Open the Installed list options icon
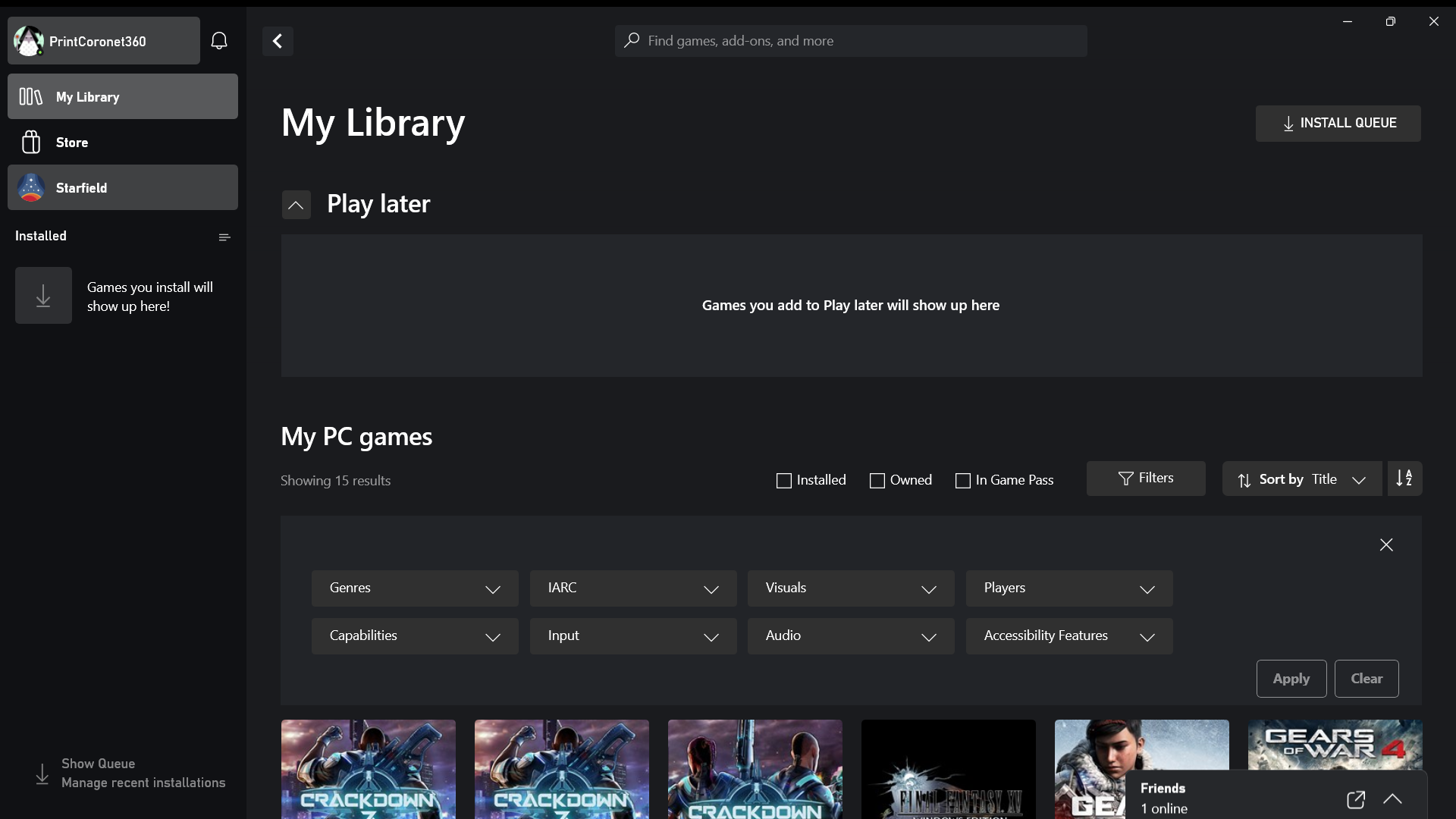 tap(224, 237)
